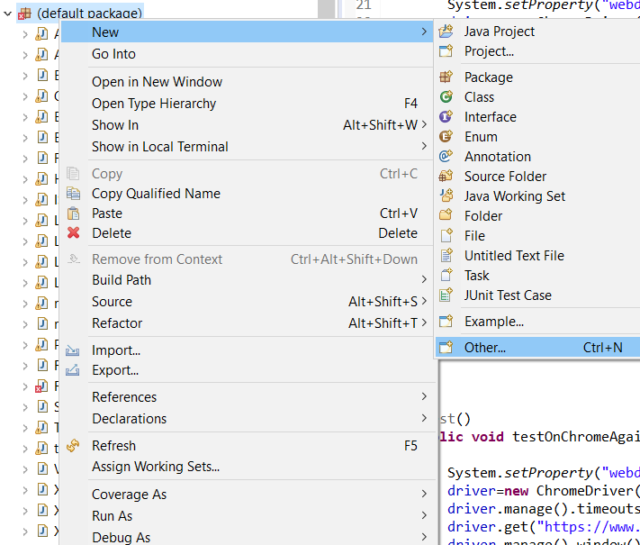The width and height of the screenshot is (640, 545).
Task: Expand the Show In submenu arrow
Action: pyautogui.click(x=424, y=125)
